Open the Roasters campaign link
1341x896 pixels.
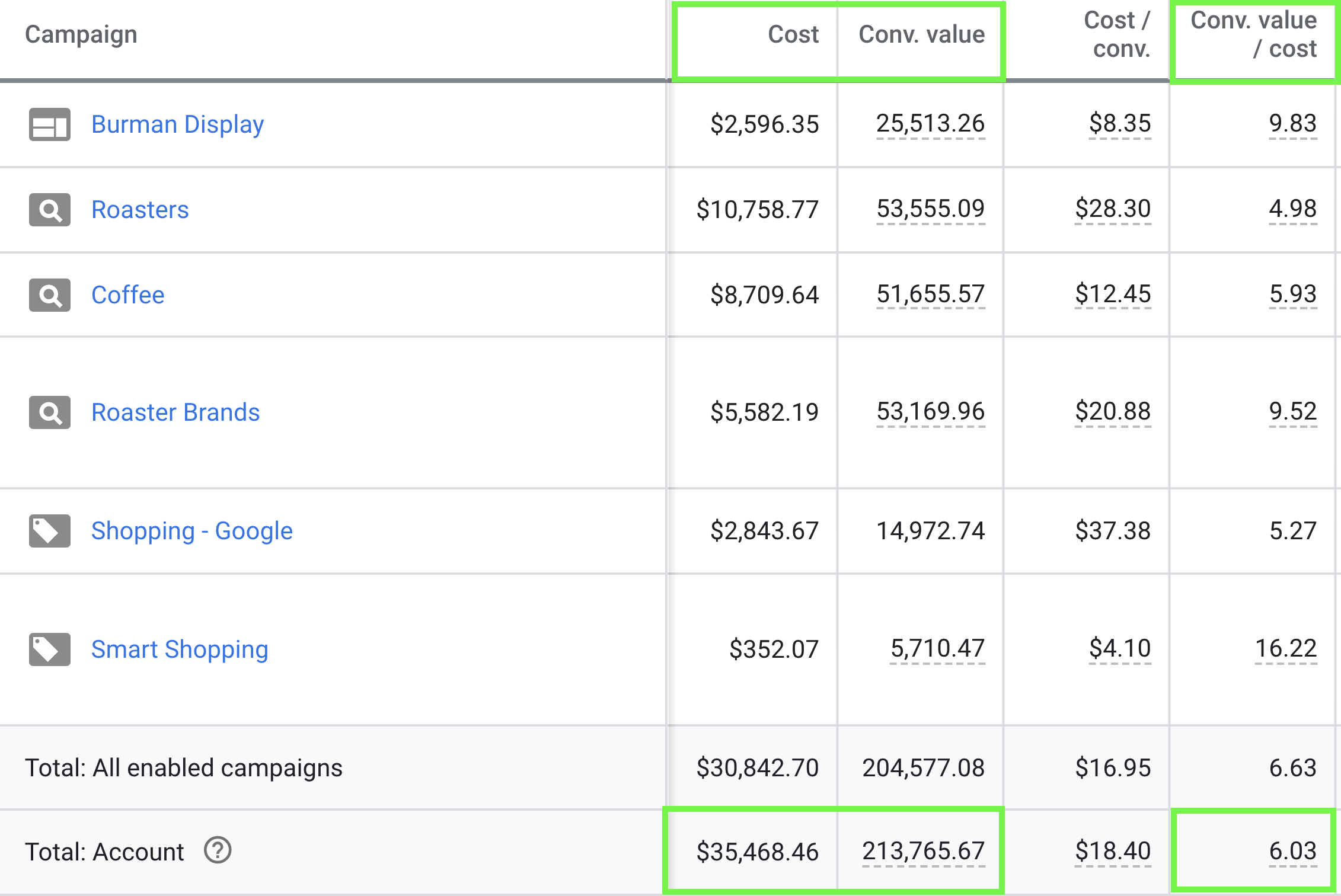click(x=140, y=210)
